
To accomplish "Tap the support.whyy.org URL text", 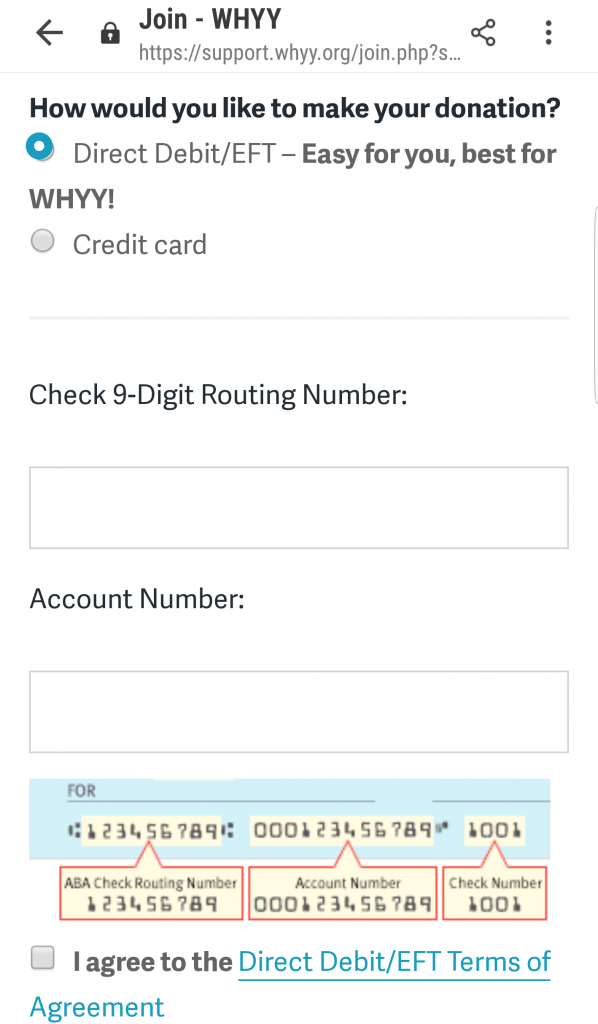I will 300,53.
